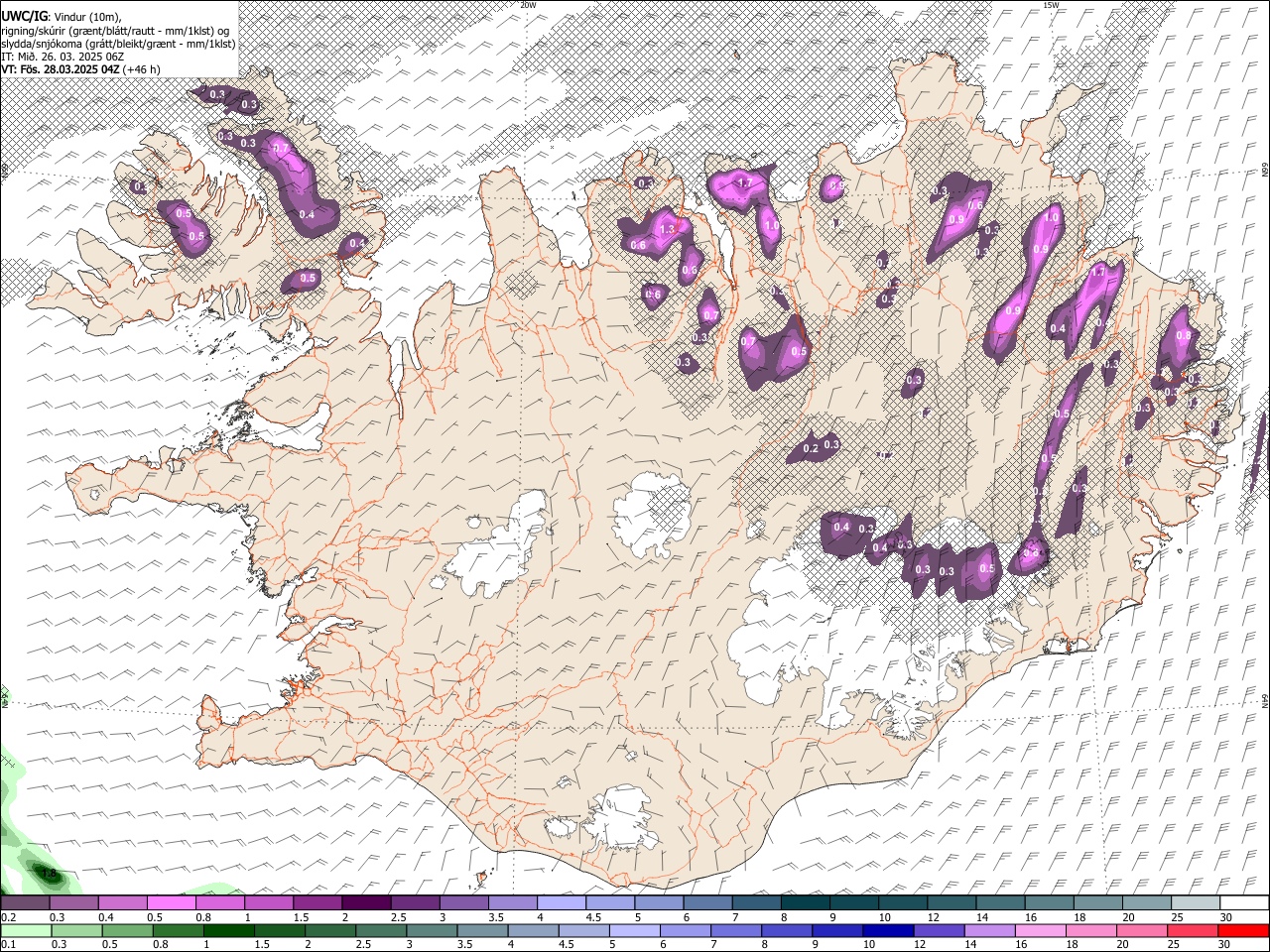Click the darkest purple top-row swatch between 2 and 2.5
This screenshot has width=1270, height=952.
tap(366, 902)
